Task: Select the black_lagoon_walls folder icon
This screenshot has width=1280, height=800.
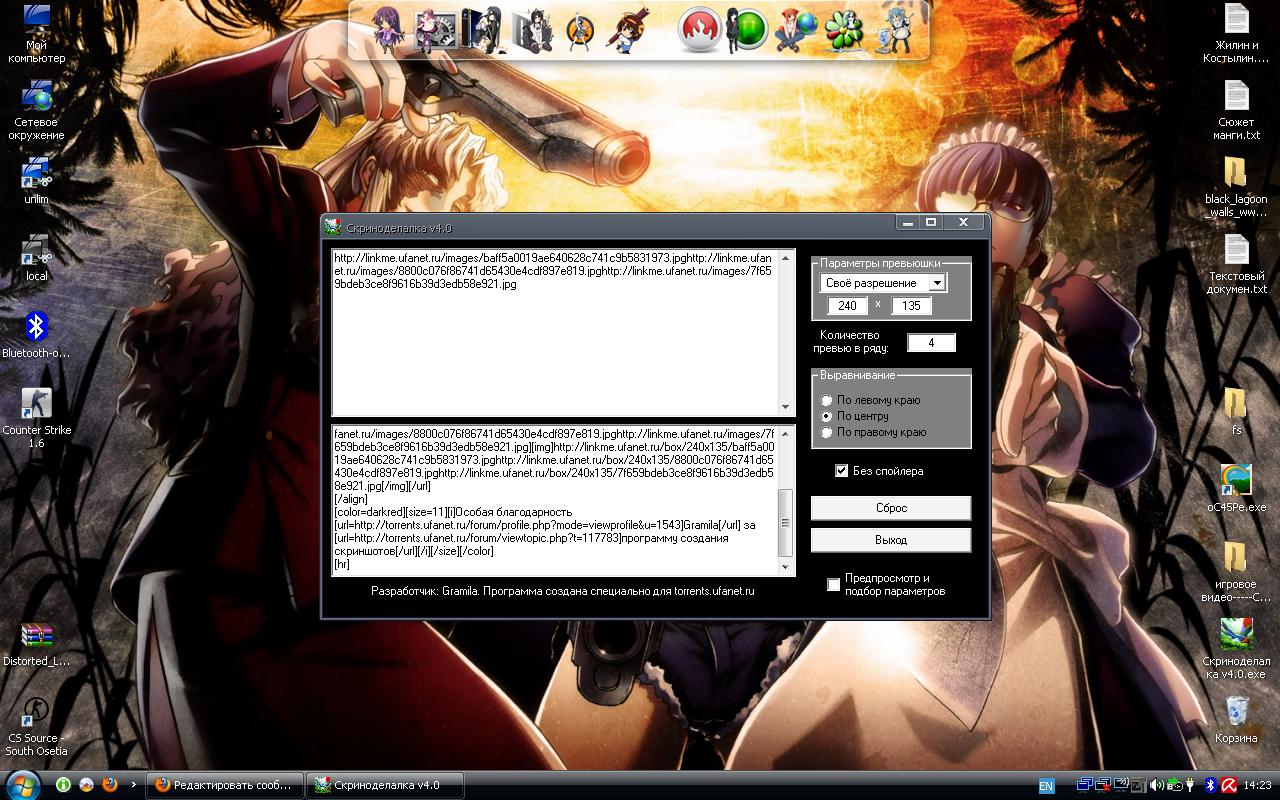Action: [1236, 187]
